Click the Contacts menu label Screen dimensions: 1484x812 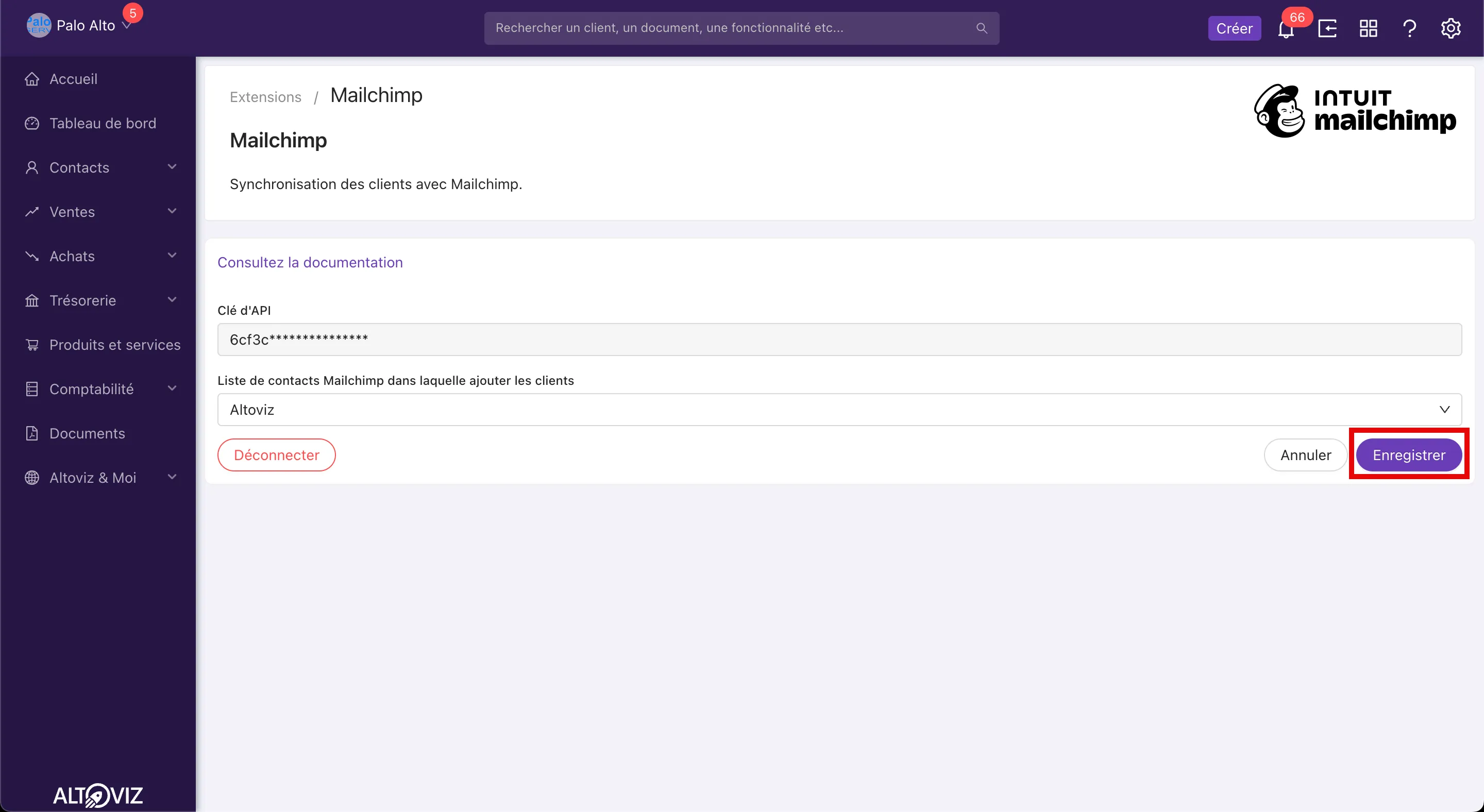point(79,167)
